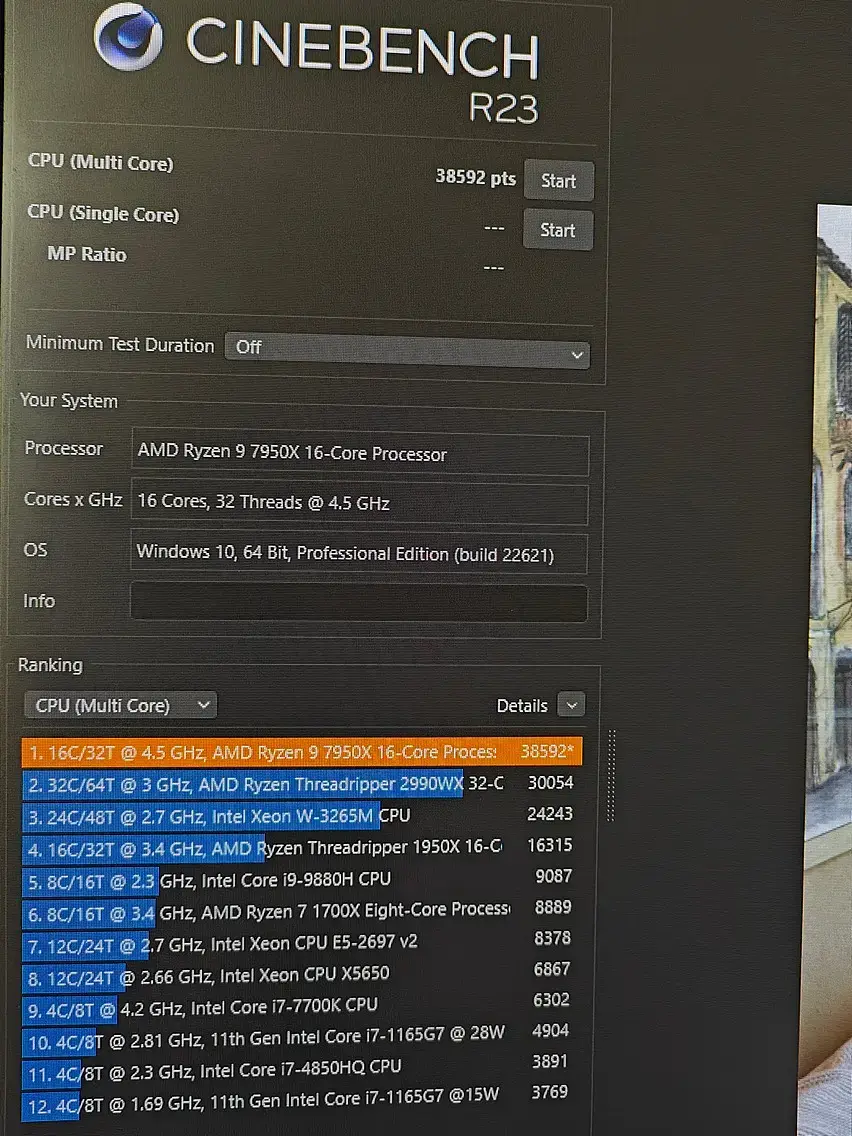
Task: Click the Info input field
Action: click(359, 603)
